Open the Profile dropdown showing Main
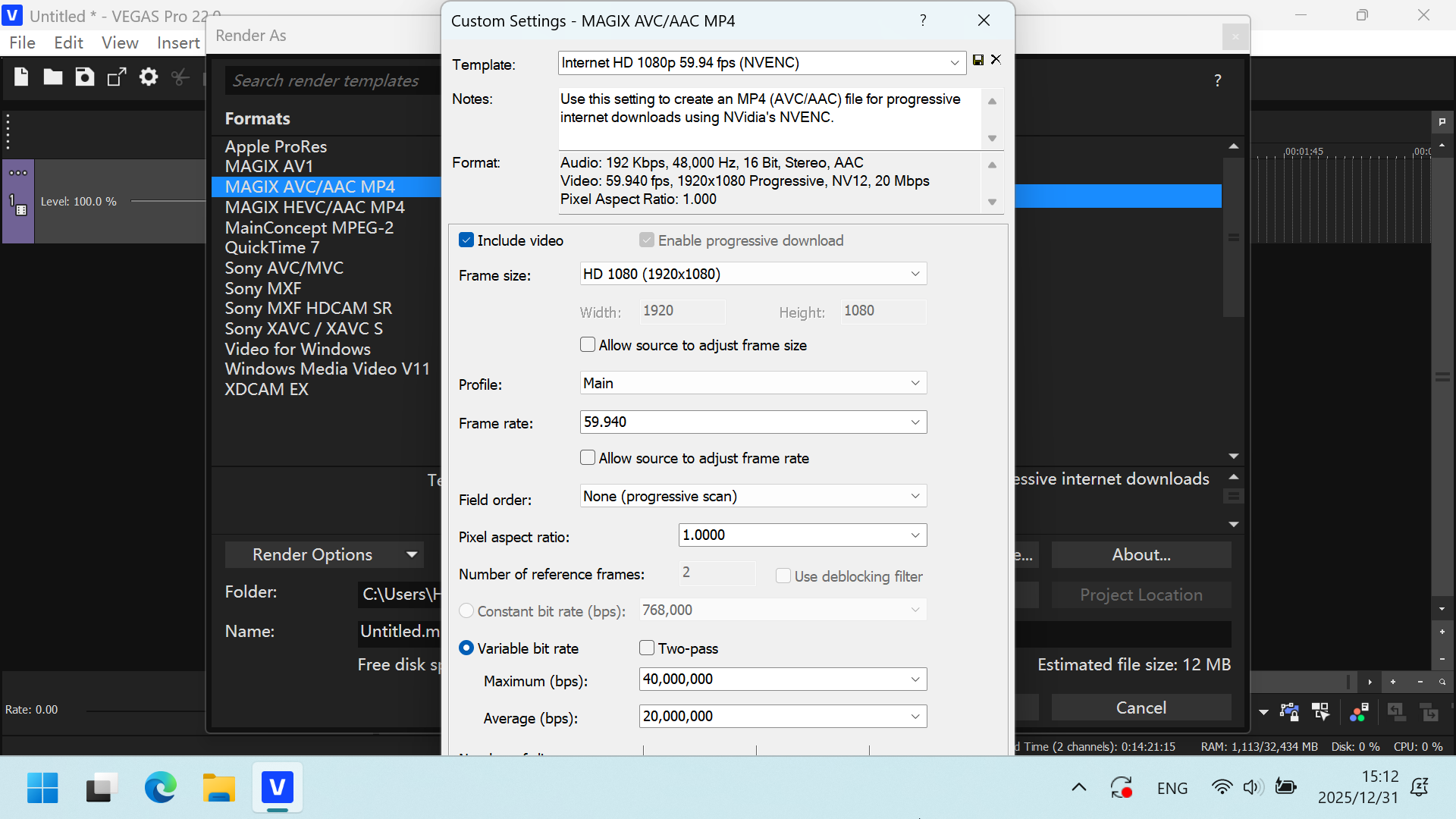The height and width of the screenshot is (819, 1456). click(752, 383)
